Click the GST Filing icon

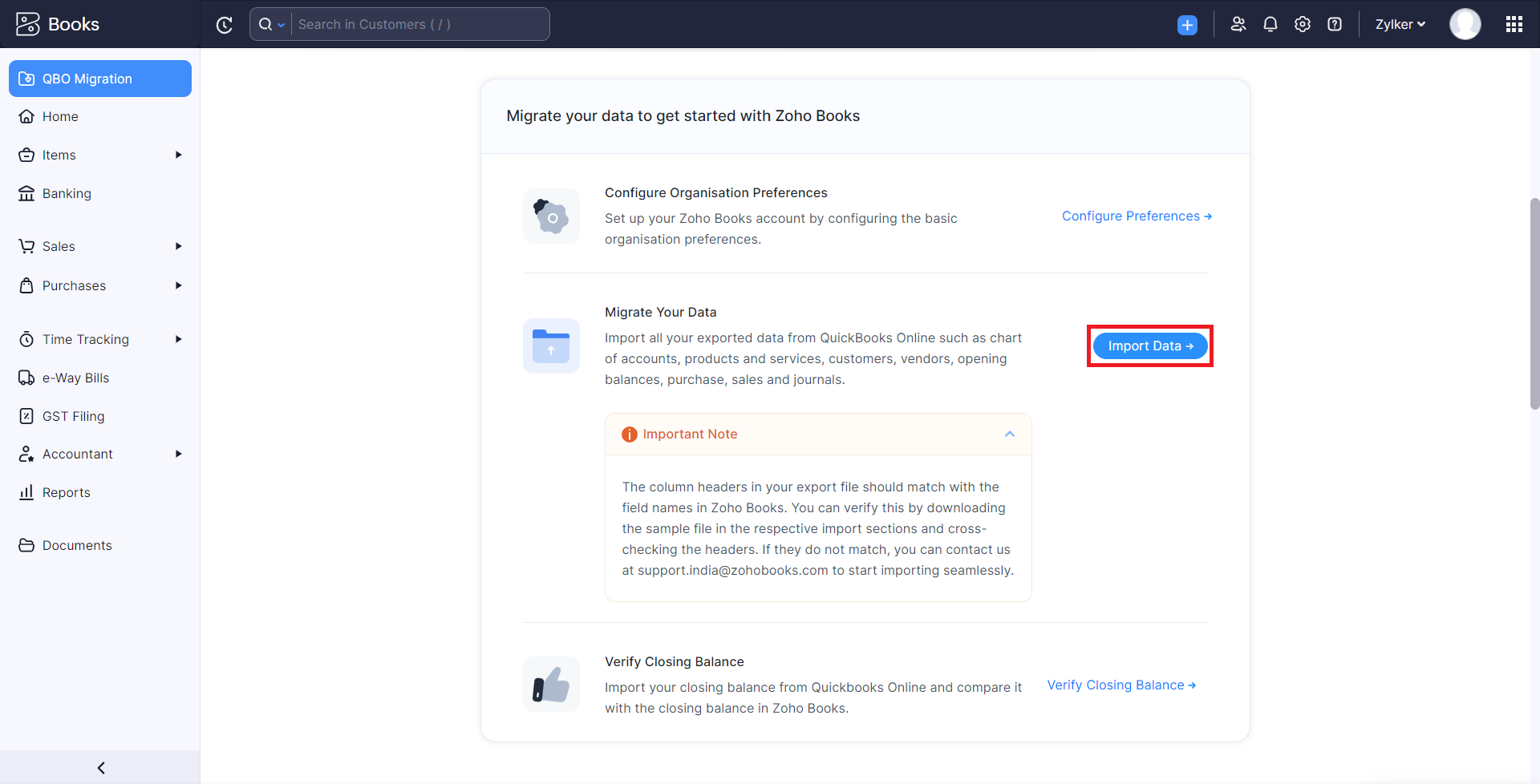[26, 416]
